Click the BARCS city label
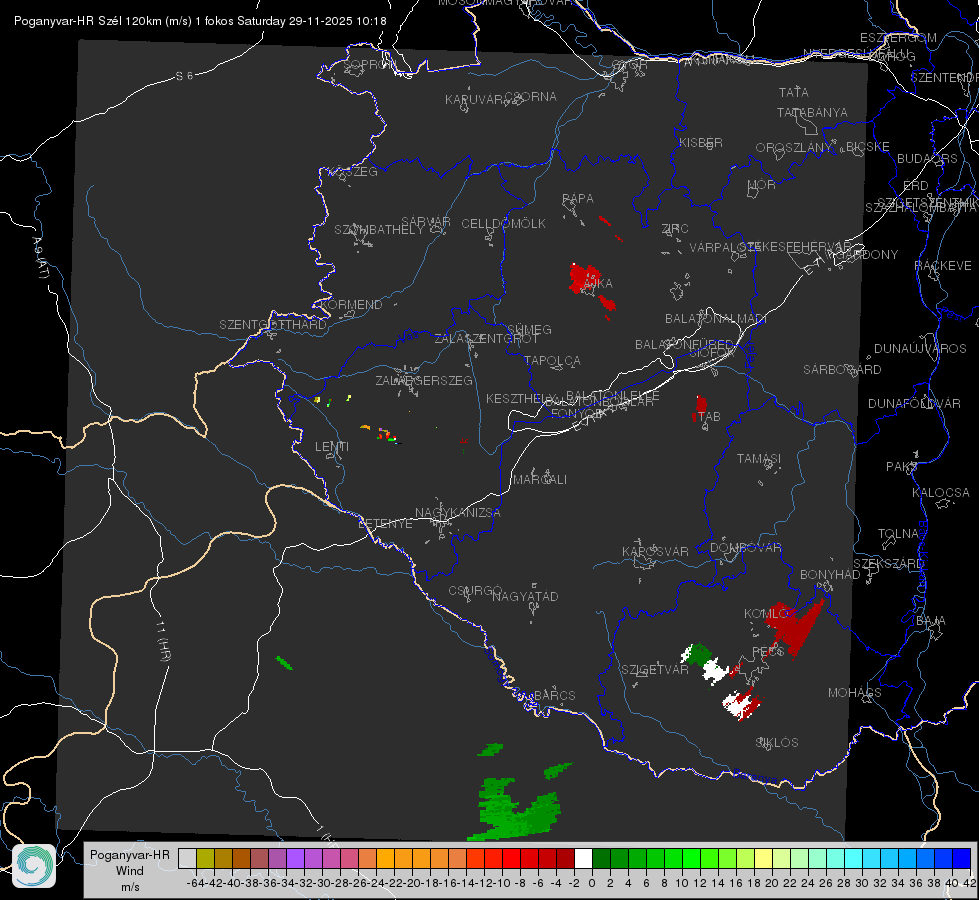 coord(554,696)
